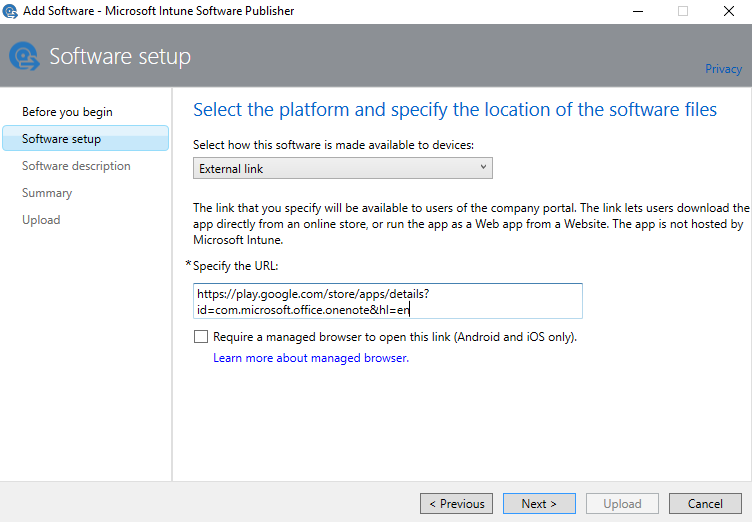
Task: Minimize the Add Software window
Action: point(638,11)
